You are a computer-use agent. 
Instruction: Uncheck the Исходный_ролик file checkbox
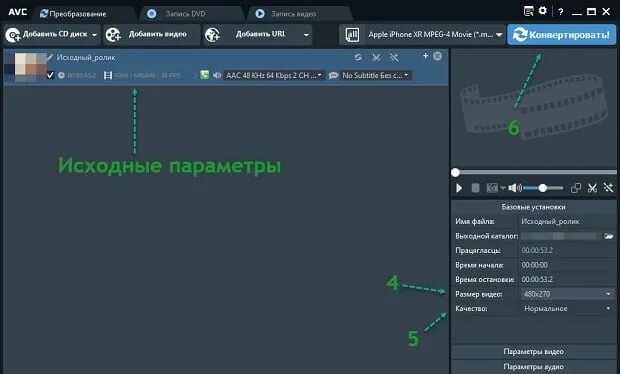[50, 75]
